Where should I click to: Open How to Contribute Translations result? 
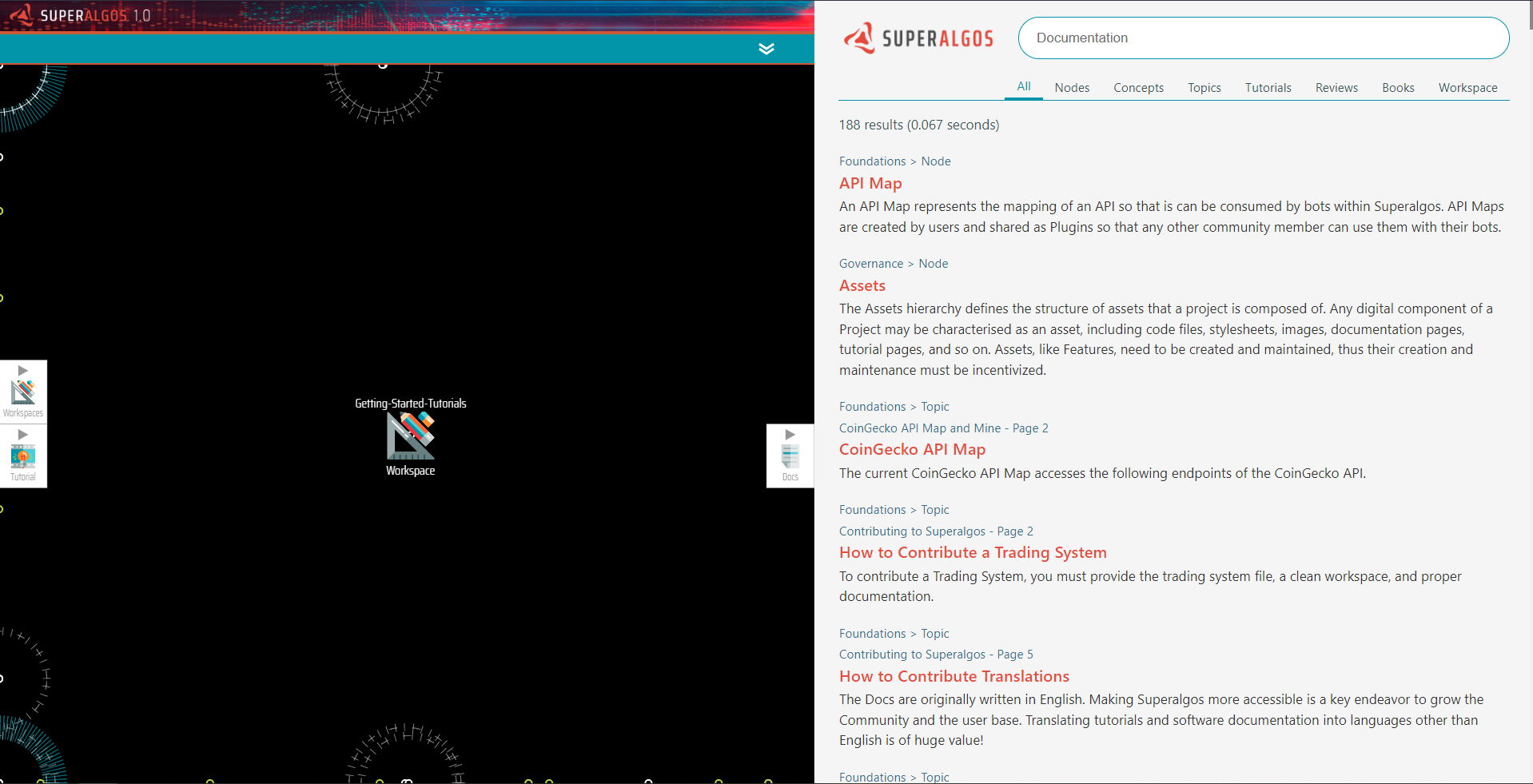point(954,676)
